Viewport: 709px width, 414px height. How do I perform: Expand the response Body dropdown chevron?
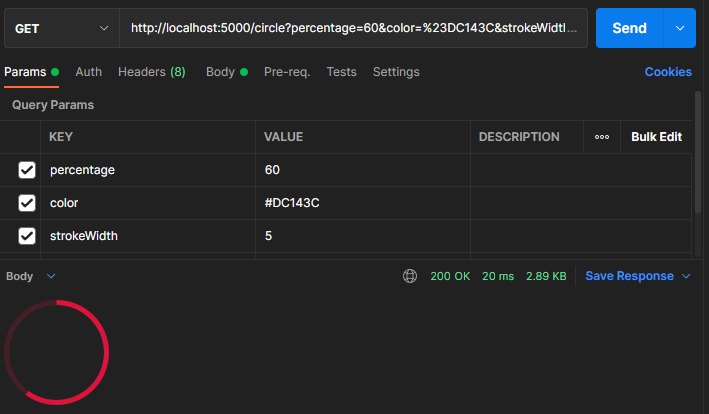pyautogui.click(x=51, y=276)
